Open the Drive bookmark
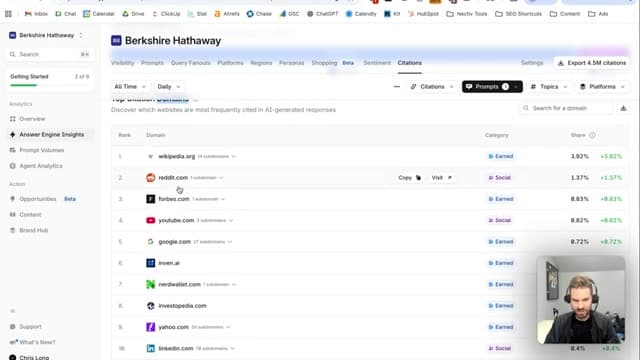The width and height of the screenshot is (640, 360). coord(133,14)
